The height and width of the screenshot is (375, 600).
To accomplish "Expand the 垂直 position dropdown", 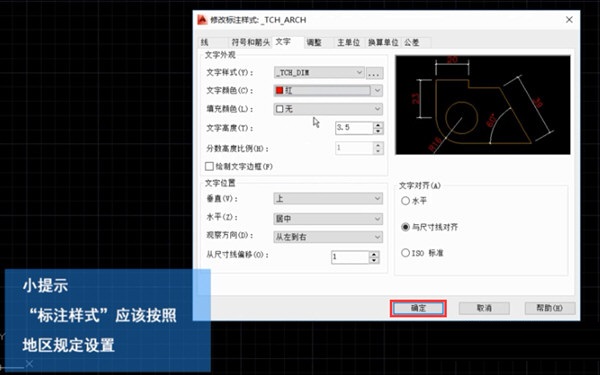I will (328, 199).
